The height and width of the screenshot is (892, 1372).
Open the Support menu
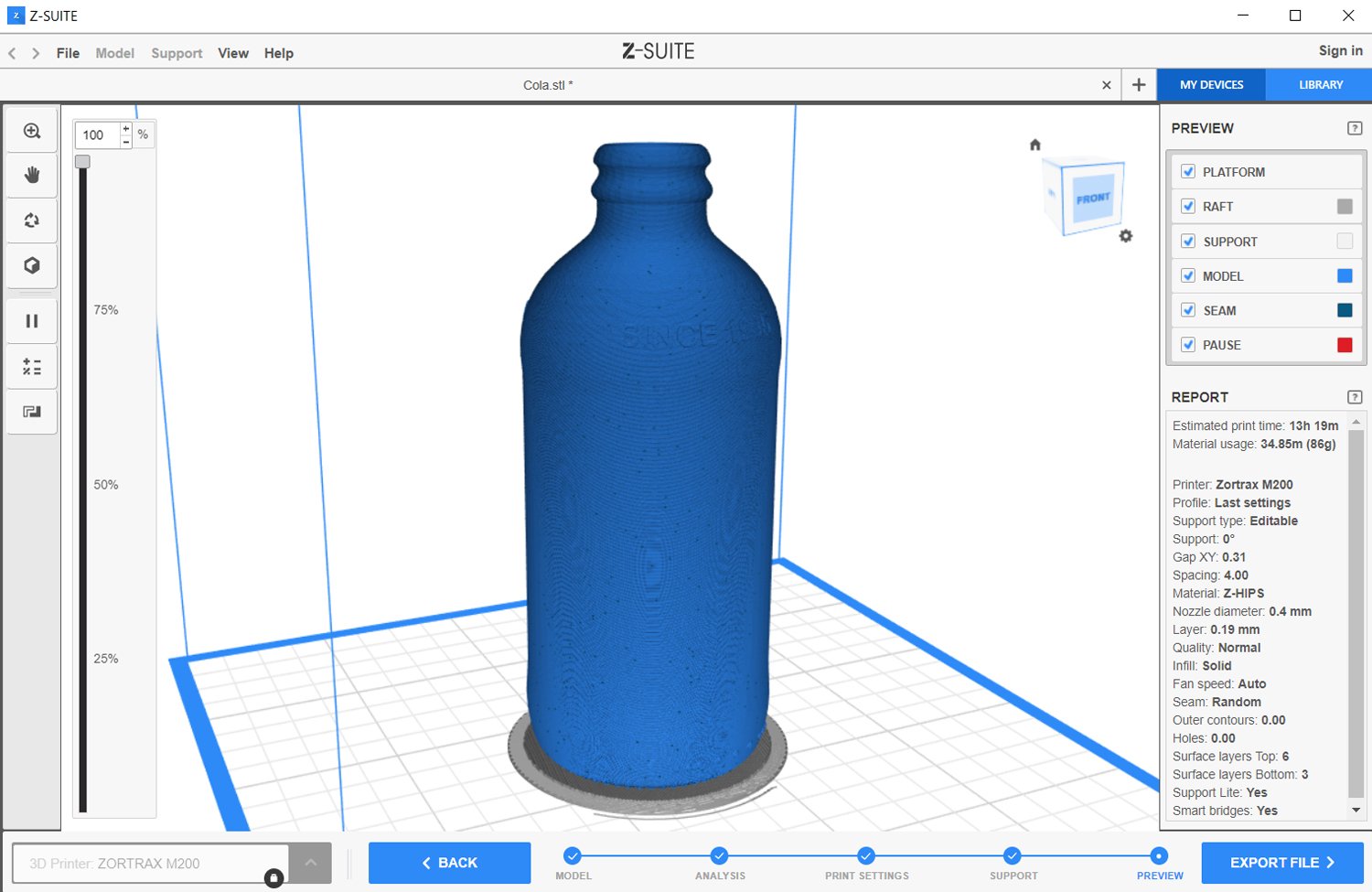pos(177,53)
